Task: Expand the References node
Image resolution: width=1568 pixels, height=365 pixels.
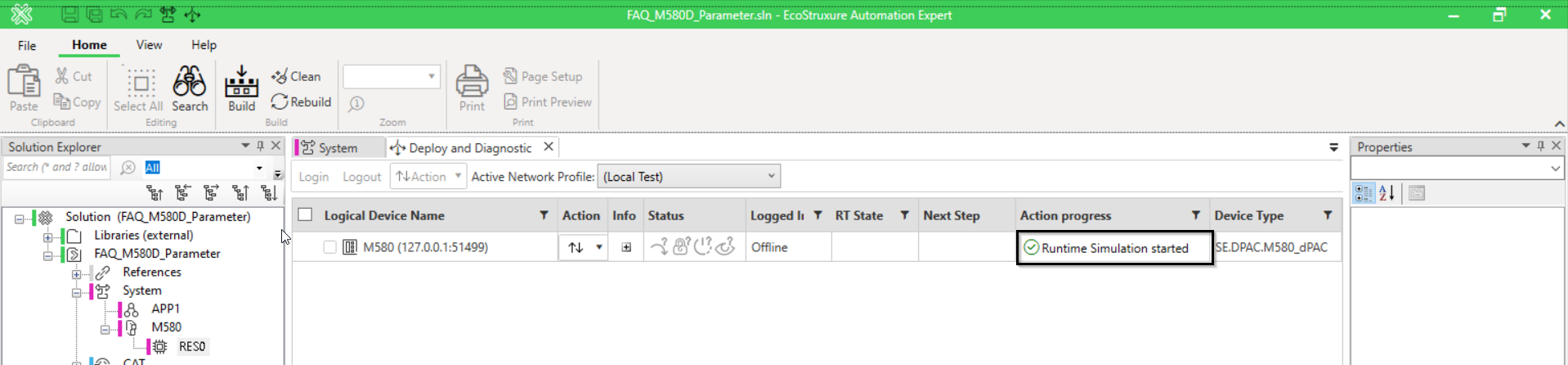Action: (76, 274)
